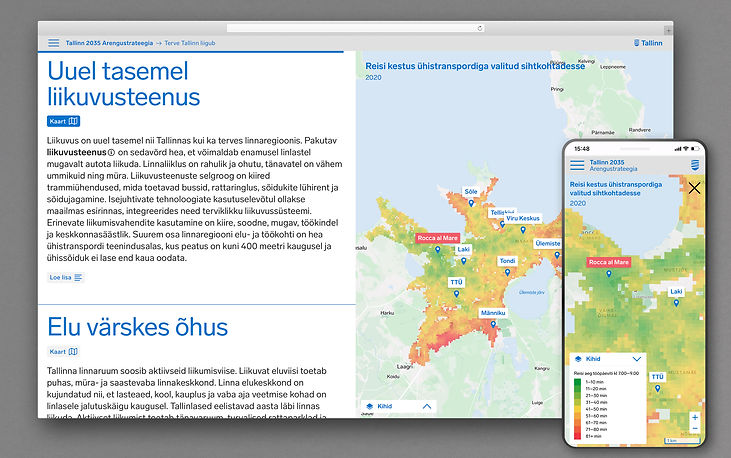
Task: Click the Tallinn logo in the desktop header
Action: [648, 43]
